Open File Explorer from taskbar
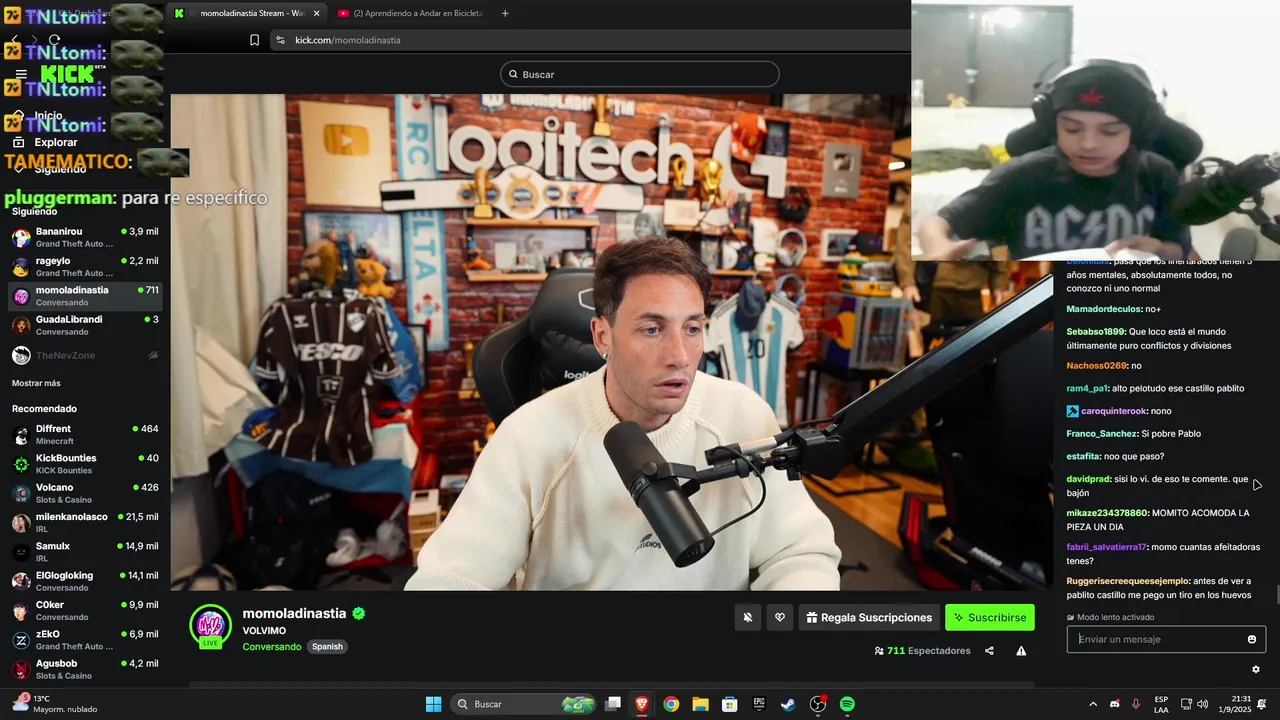The width and height of the screenshot is (1280, 720). click(x=700, y=704)
